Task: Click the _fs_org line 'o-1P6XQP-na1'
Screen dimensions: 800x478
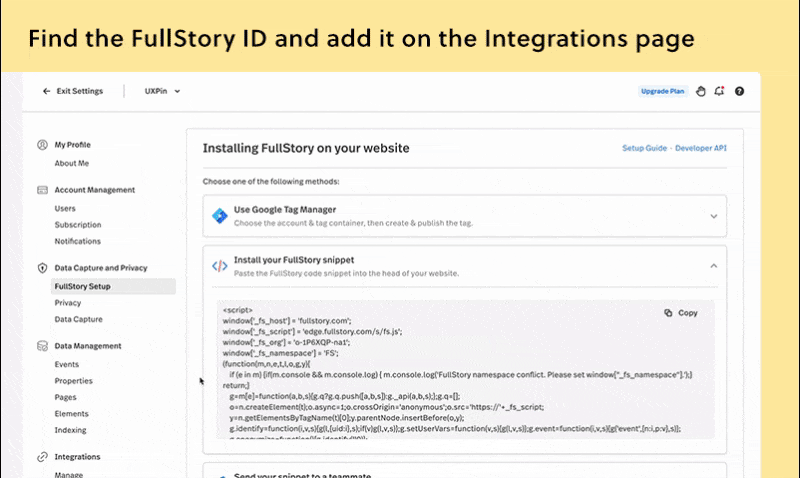Action: [x=286, y=342]
